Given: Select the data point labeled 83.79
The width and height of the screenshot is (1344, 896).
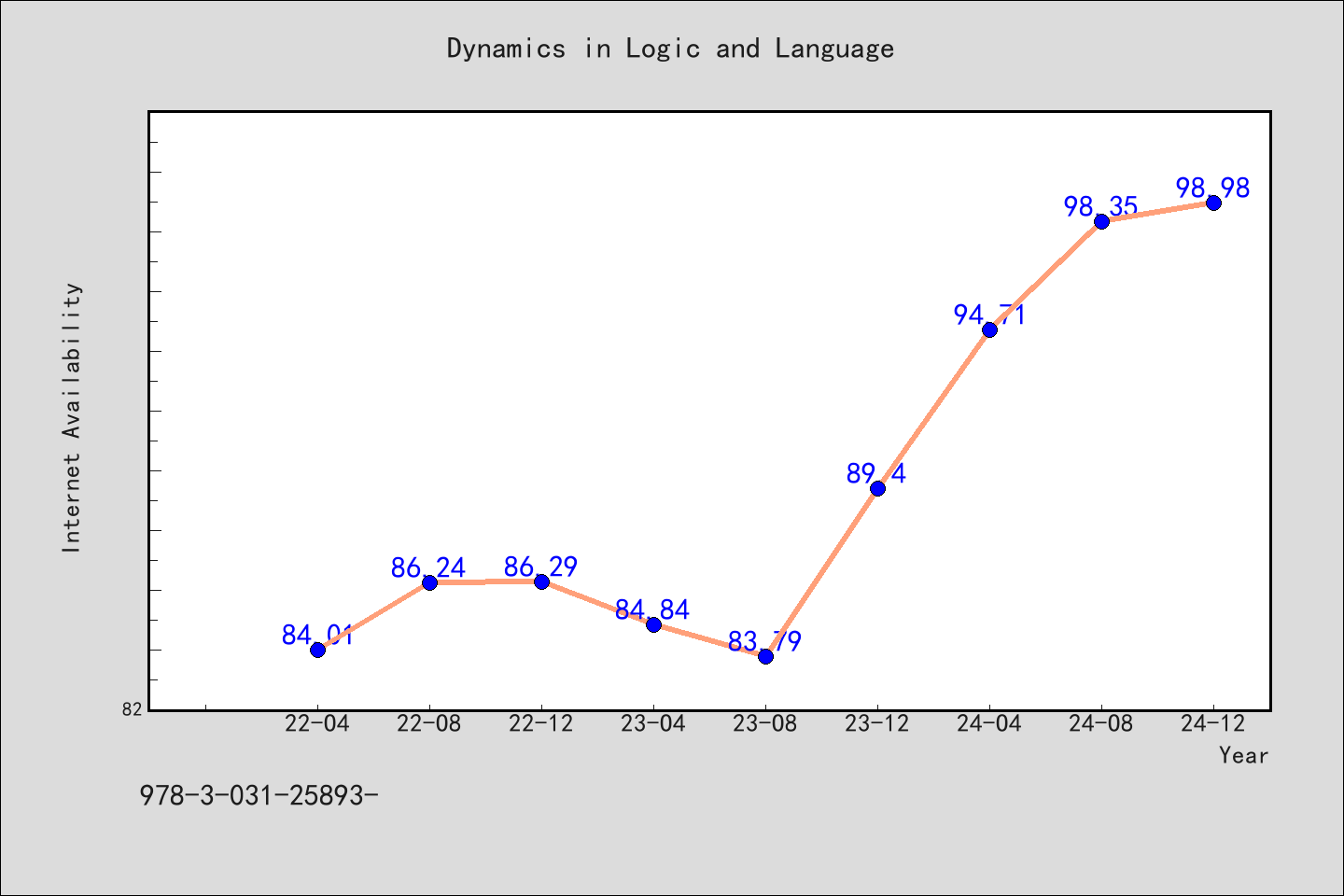Looking at the screenshot, I should 765,656.
